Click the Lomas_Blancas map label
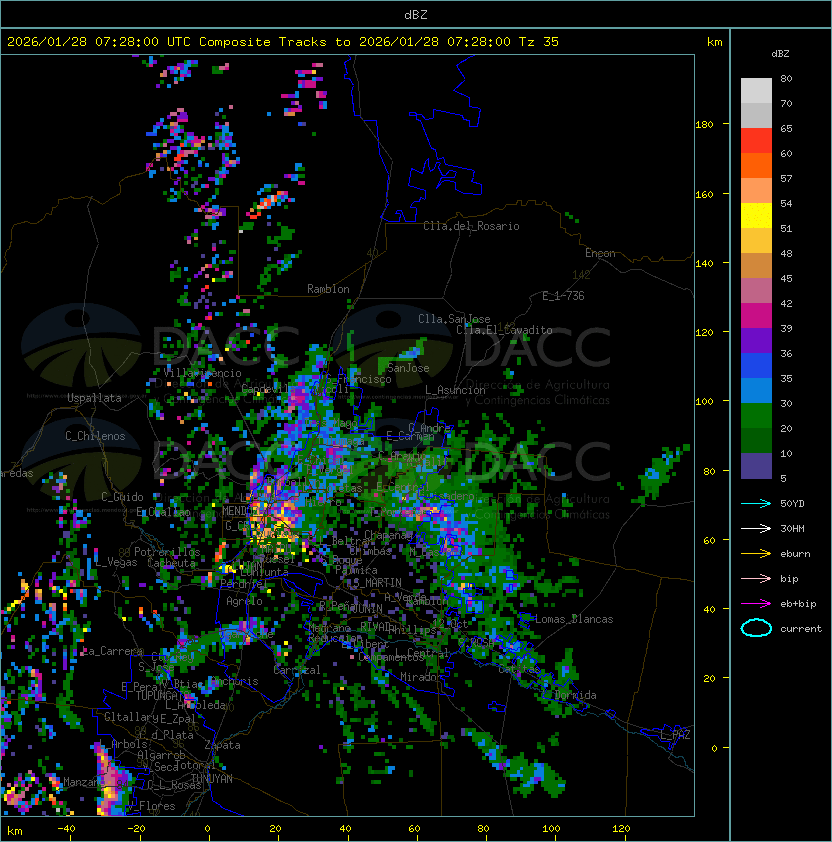 (574, 619)
